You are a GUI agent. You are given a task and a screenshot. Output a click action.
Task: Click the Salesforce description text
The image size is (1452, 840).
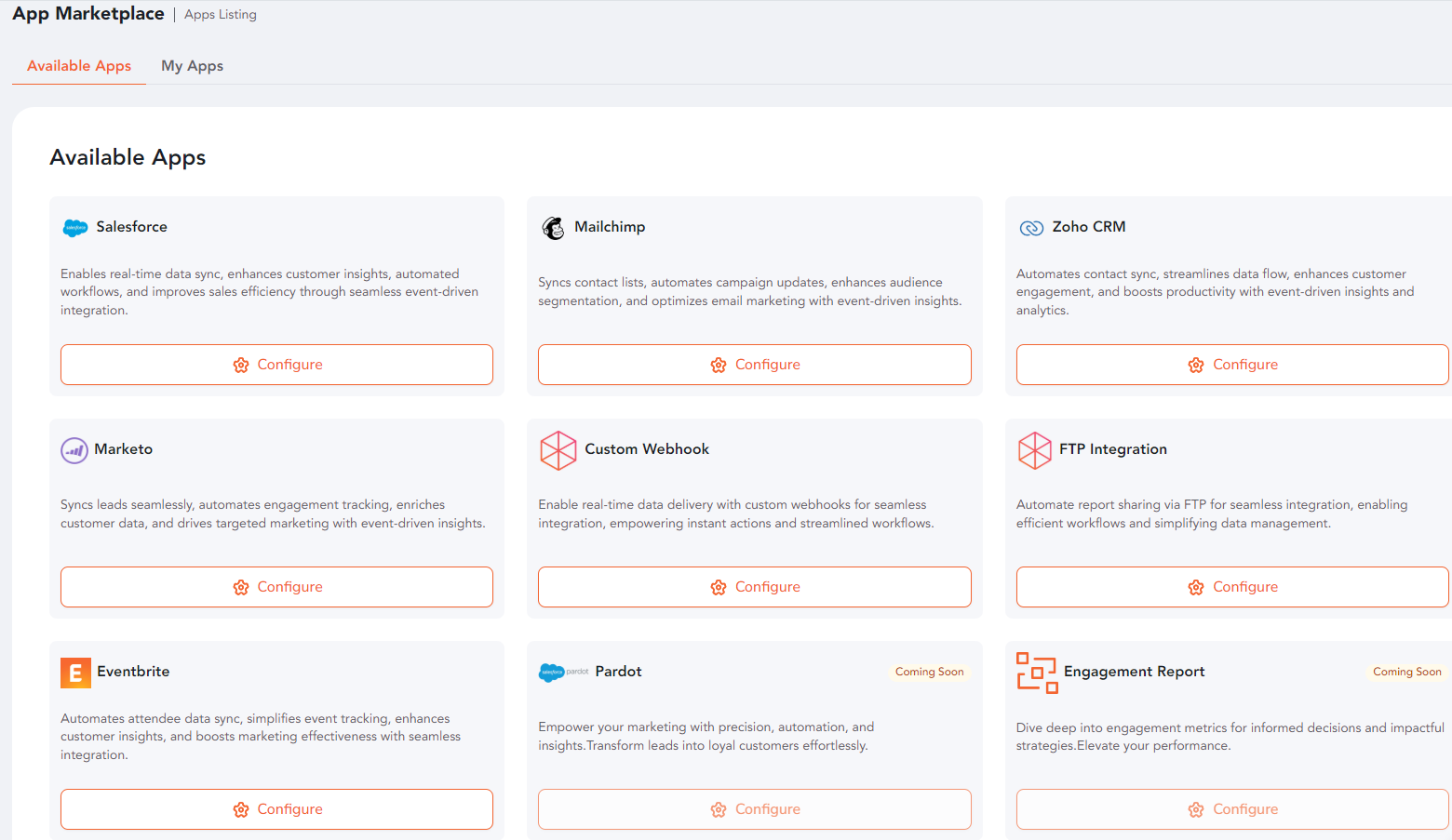(x=270, y=292)
